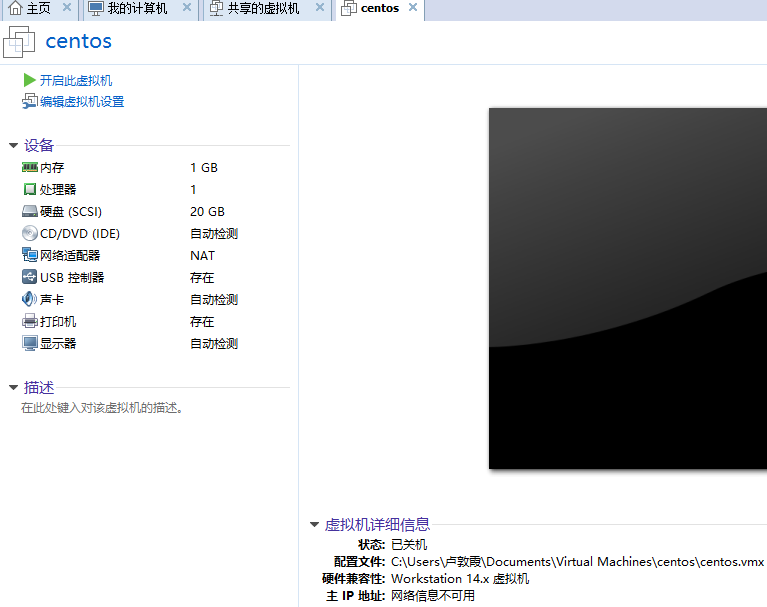This screenshot has width=767, height=607.
Task: Click the 内存 device row label
Action: pos(52,168)
